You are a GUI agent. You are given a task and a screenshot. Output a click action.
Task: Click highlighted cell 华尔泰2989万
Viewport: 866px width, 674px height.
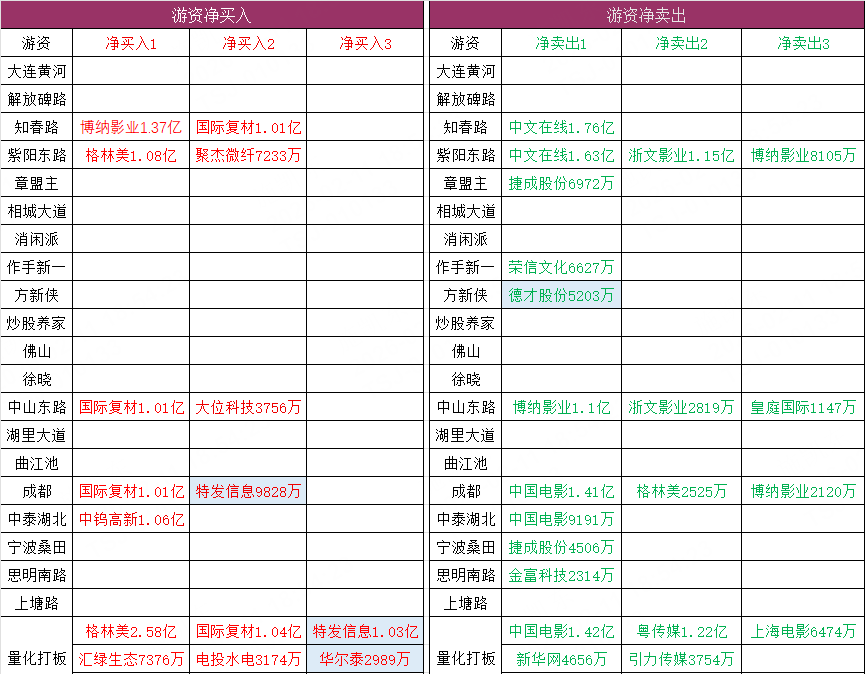[x=365, y=659]
